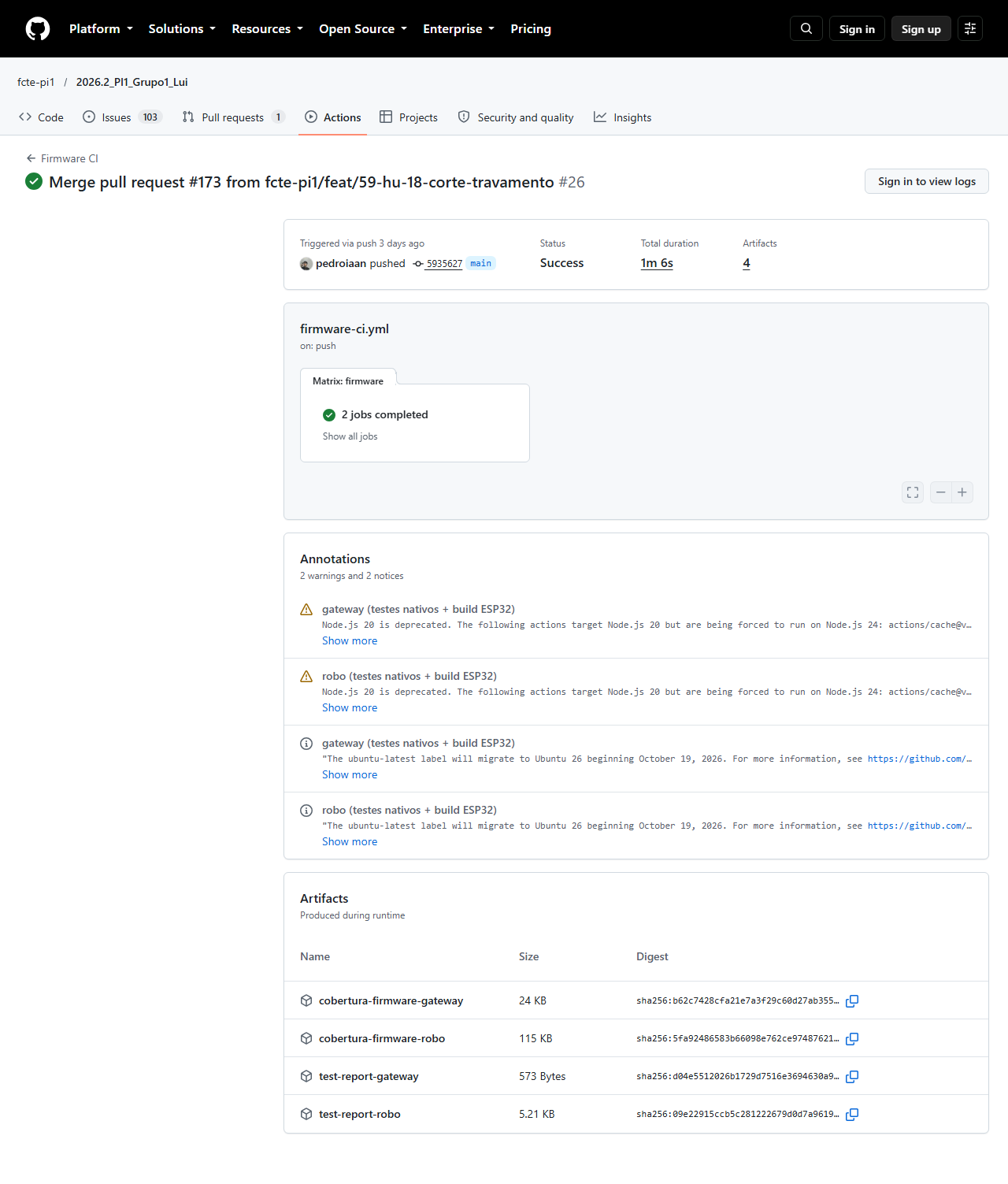Enter fullscreen on the workflow graph
Screen dimensions: 1008x1184
pos(913,492)
